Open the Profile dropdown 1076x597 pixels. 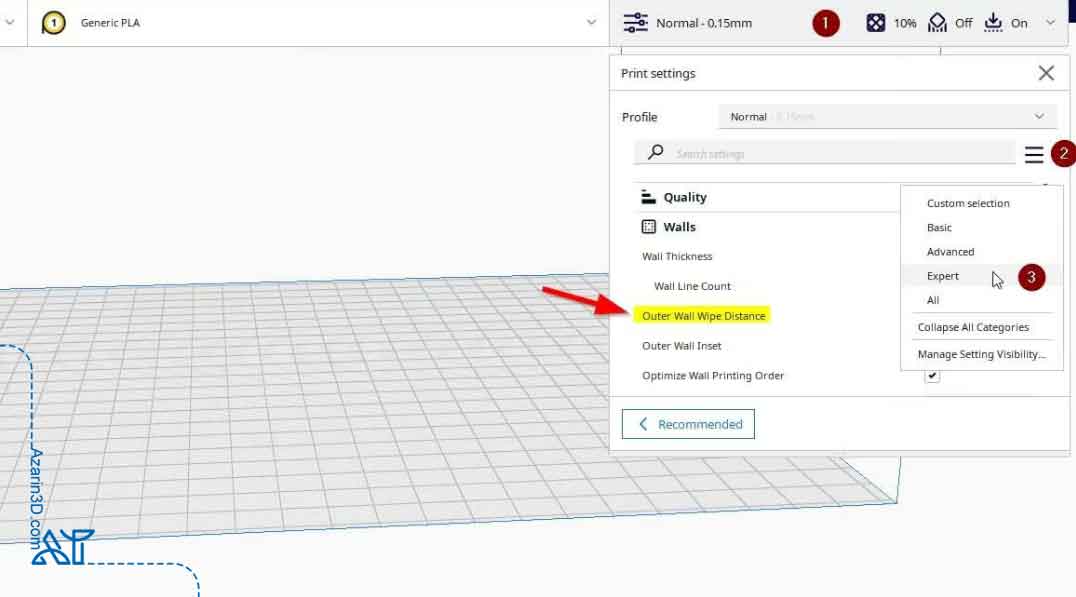click(886, 117)
